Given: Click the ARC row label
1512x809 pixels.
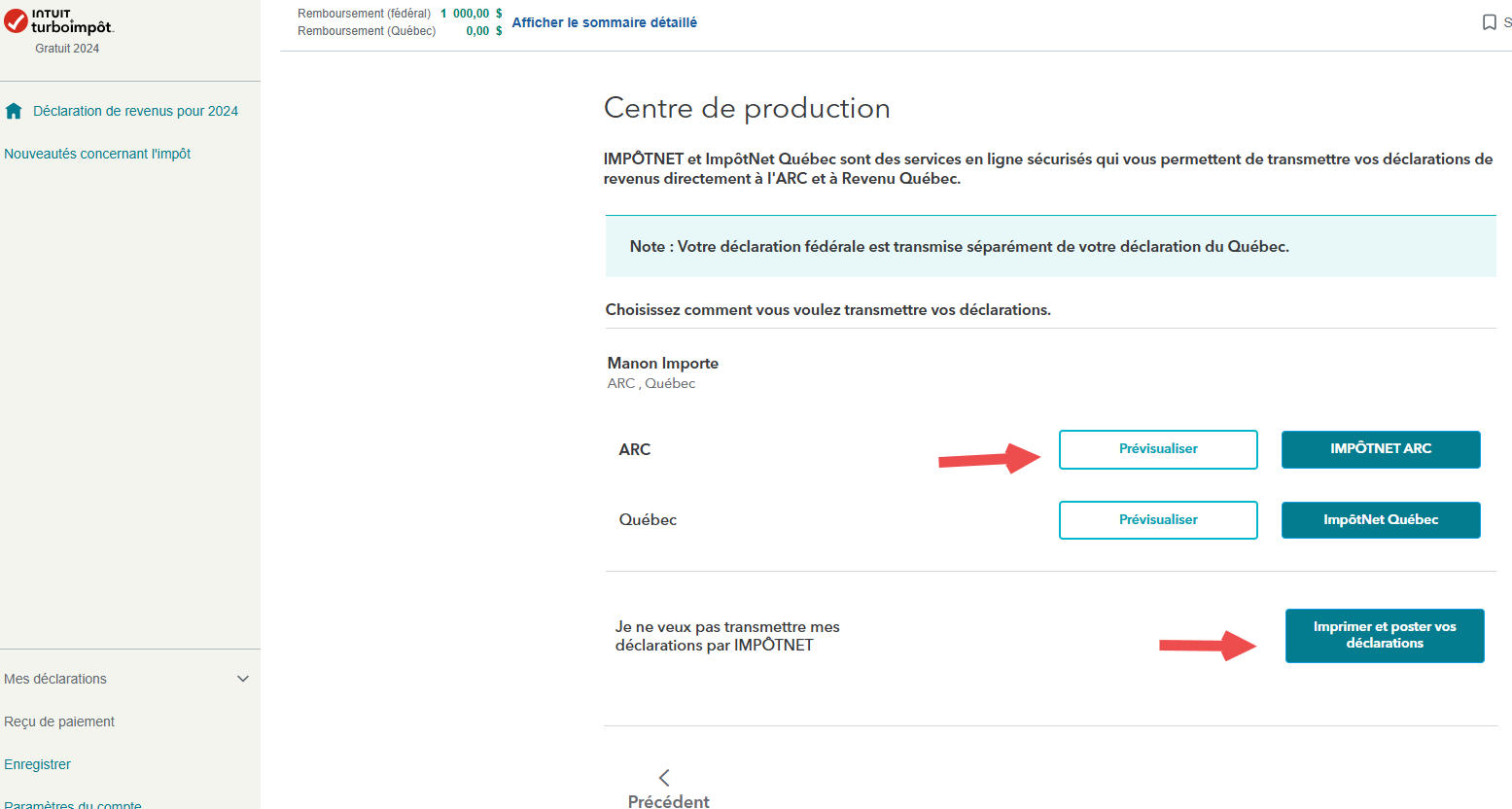Looking at the screenshot, I should click(x=635, y=449).
